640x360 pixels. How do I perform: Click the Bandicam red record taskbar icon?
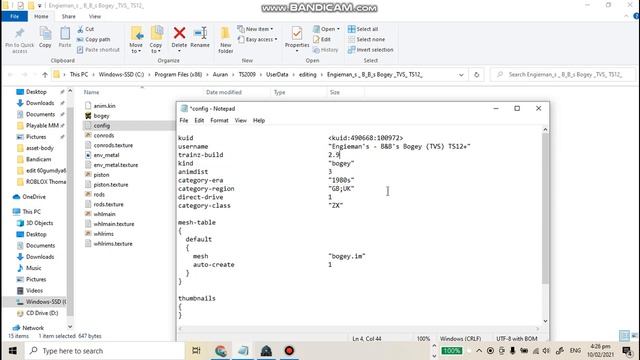pos(289,351)
